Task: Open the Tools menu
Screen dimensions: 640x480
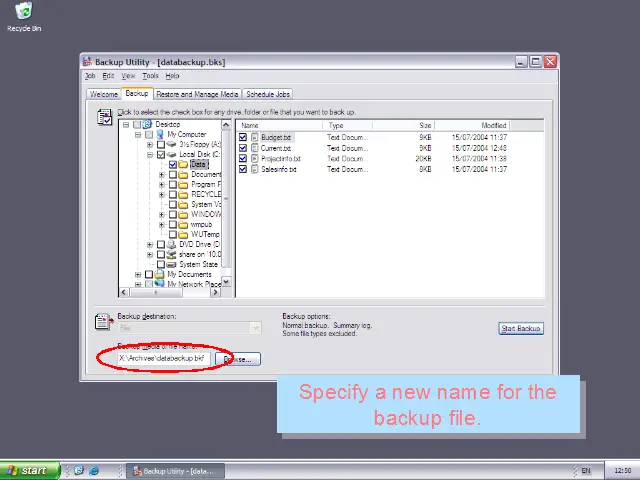Action: coord(150,76)
